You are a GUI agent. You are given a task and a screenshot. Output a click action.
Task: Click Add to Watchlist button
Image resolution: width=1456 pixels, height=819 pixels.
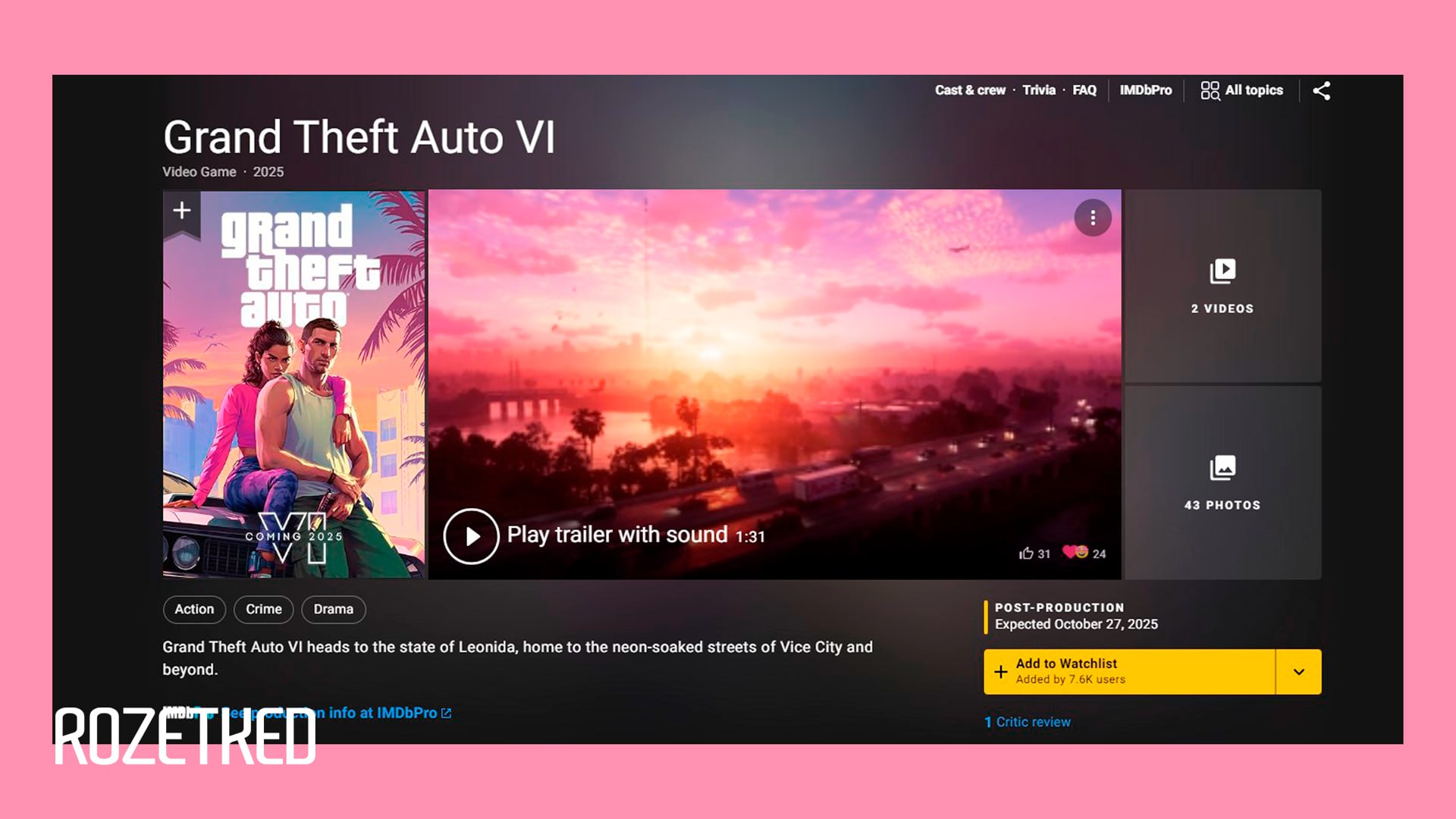[1129, 672]
